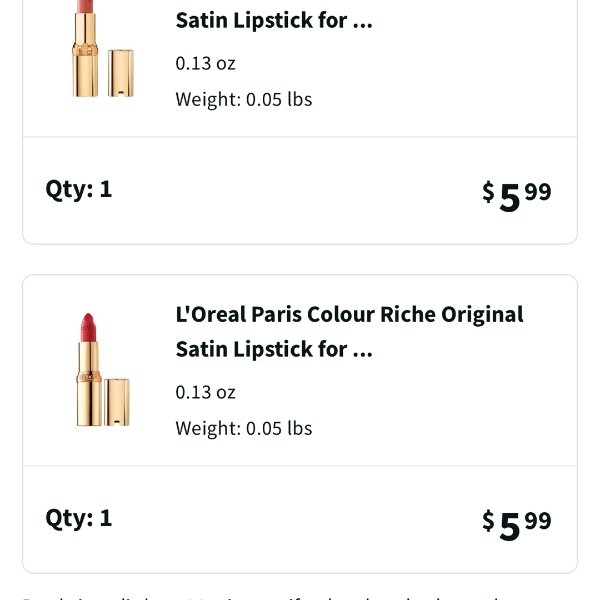Click the coral lipstick's 0.13 oz size

click(205, 63)
